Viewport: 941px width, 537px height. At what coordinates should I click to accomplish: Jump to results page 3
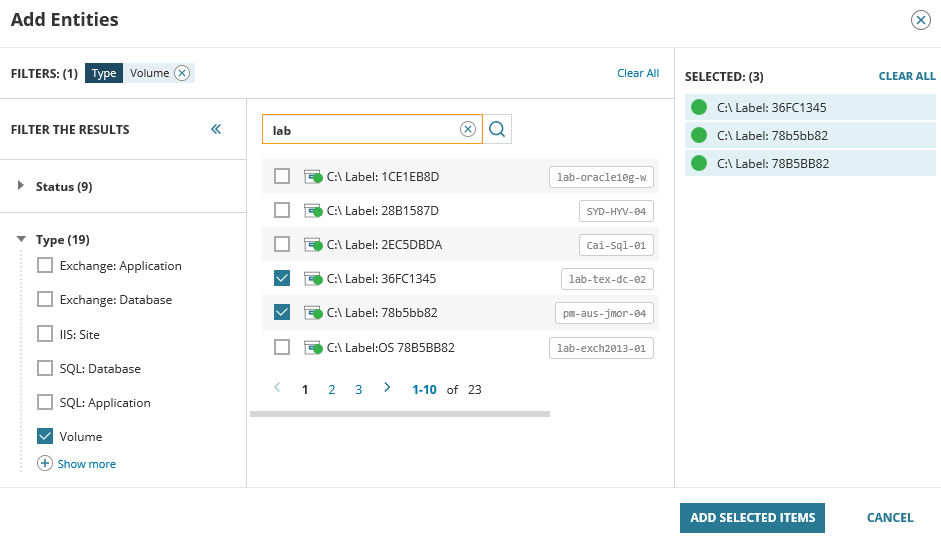click(358, 389)
